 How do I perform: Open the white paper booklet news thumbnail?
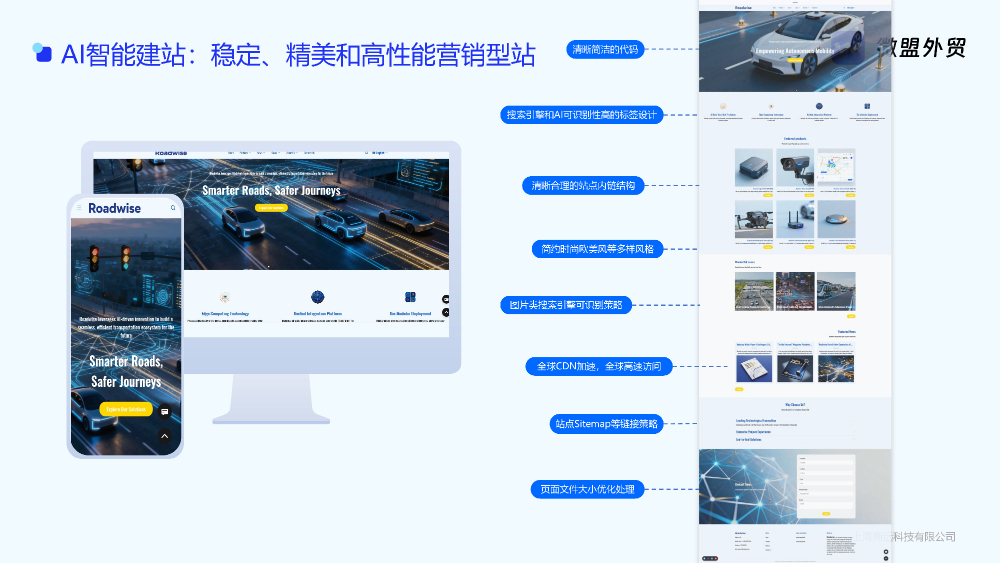(754, 369)
